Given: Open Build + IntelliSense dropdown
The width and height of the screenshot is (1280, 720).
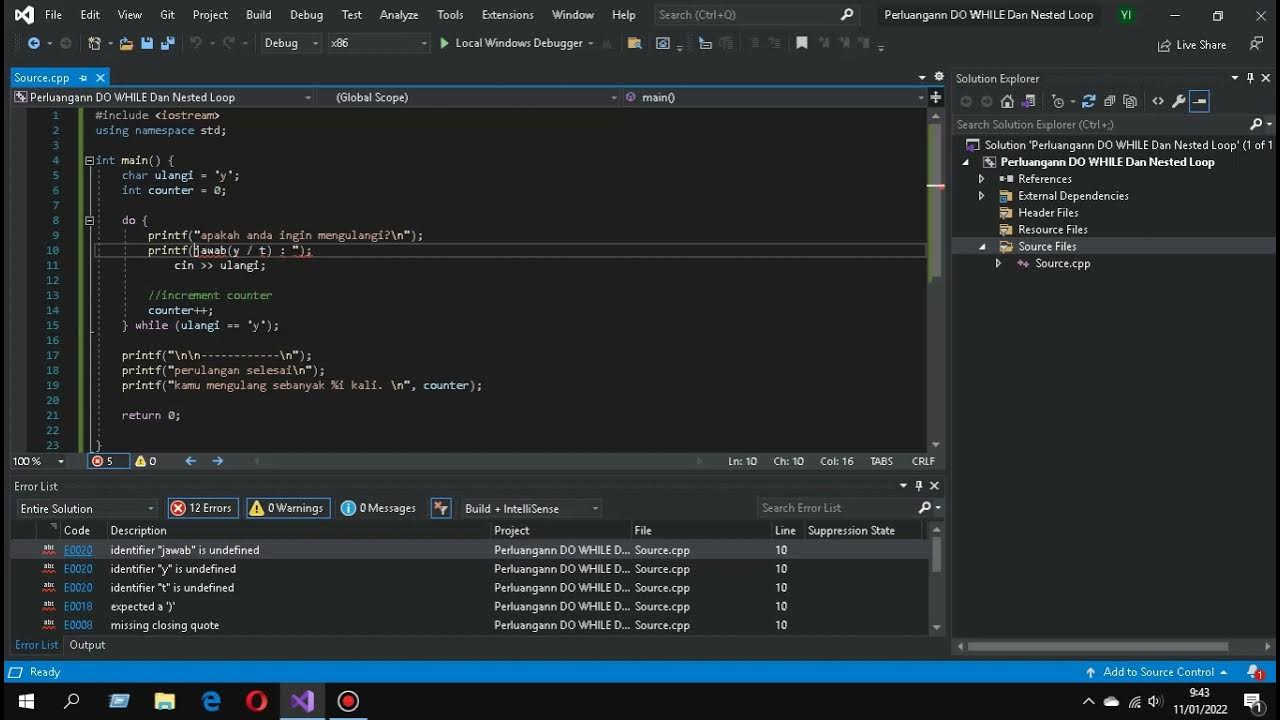Looking at the screenshot, I should pyautogui.click(x=531, y=508).
